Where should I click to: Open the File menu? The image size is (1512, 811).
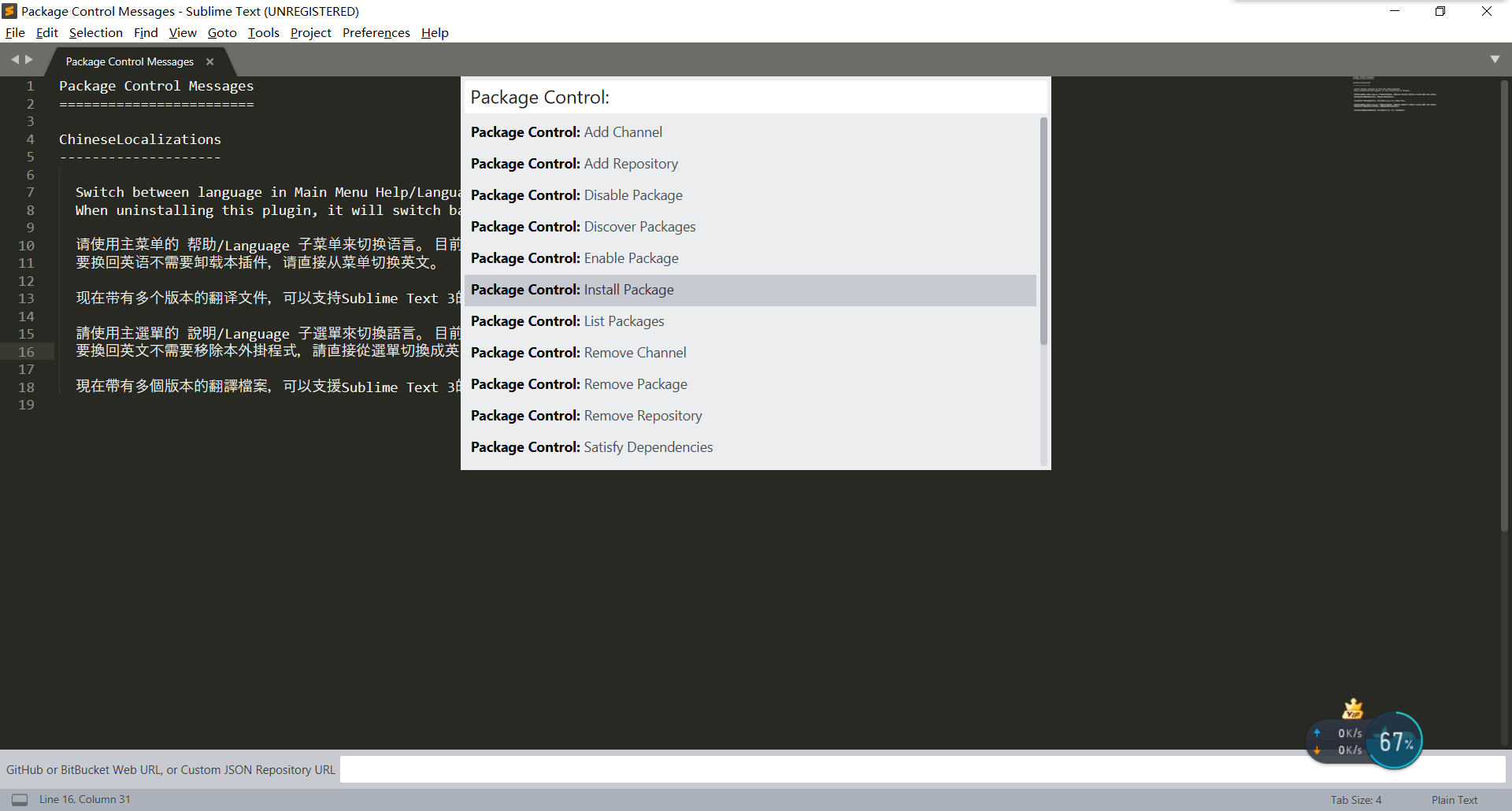pyautogui.click(x=15, y=32)
